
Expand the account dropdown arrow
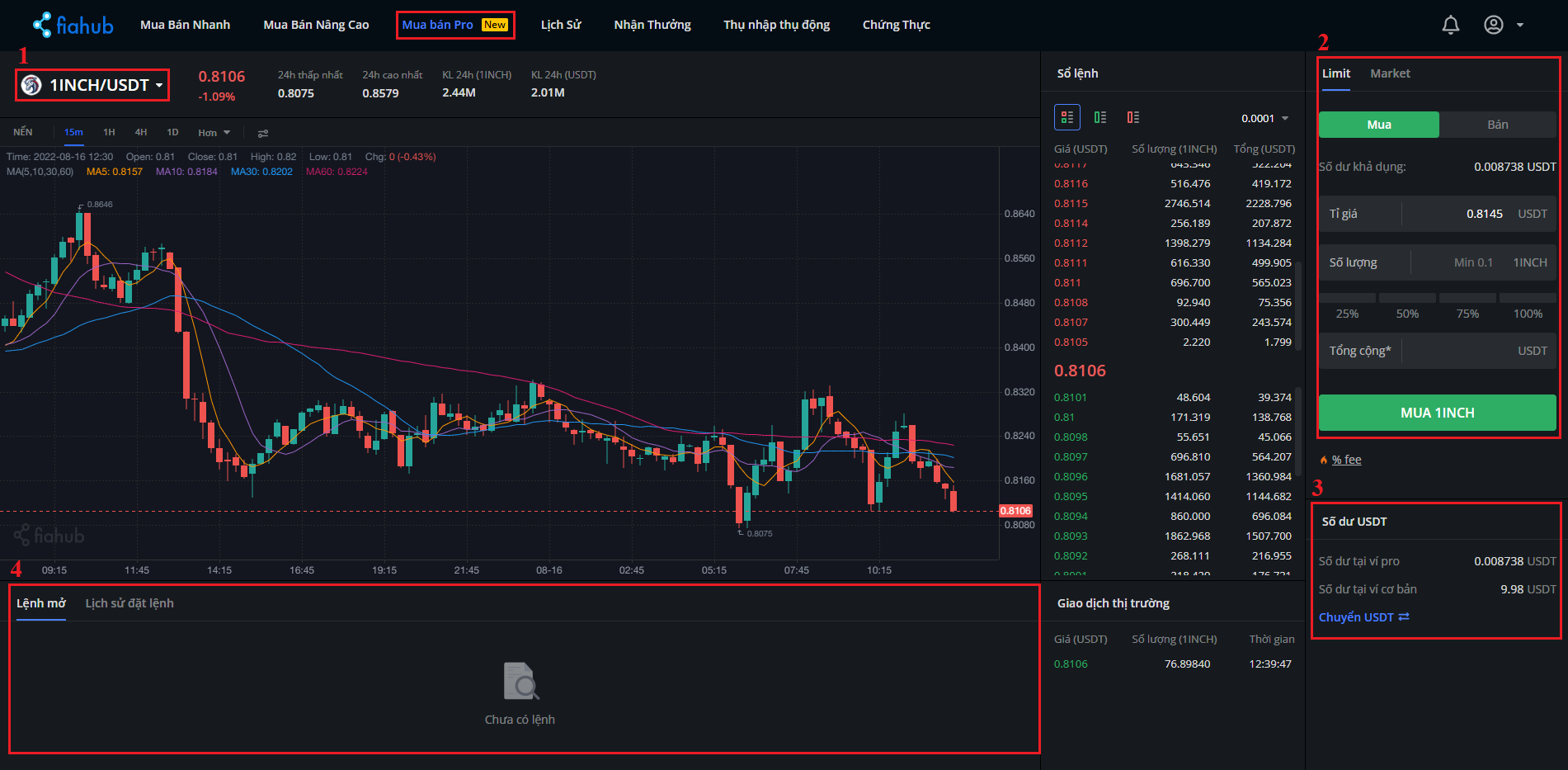(1520, 25)
